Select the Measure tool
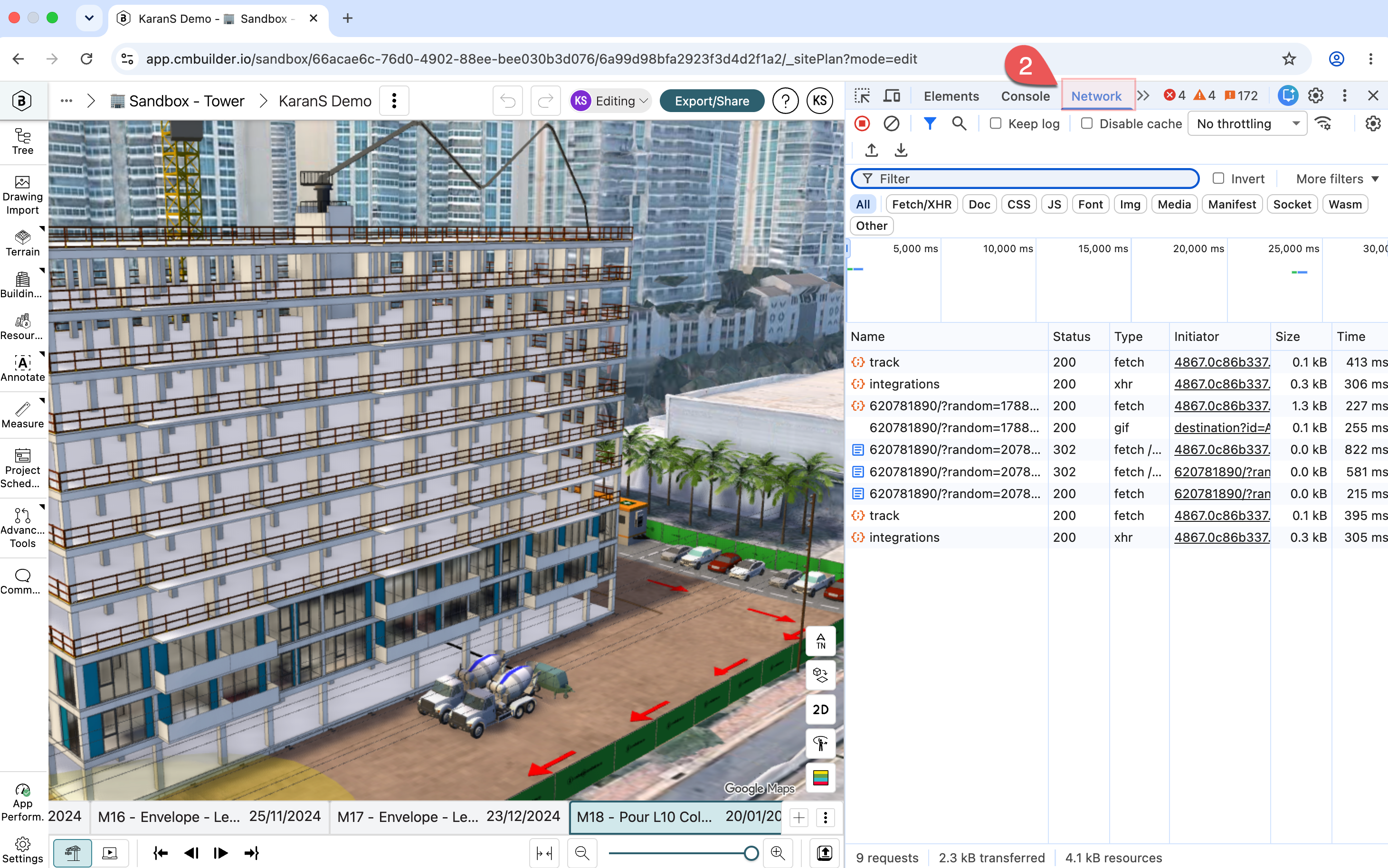 (23, 415)
